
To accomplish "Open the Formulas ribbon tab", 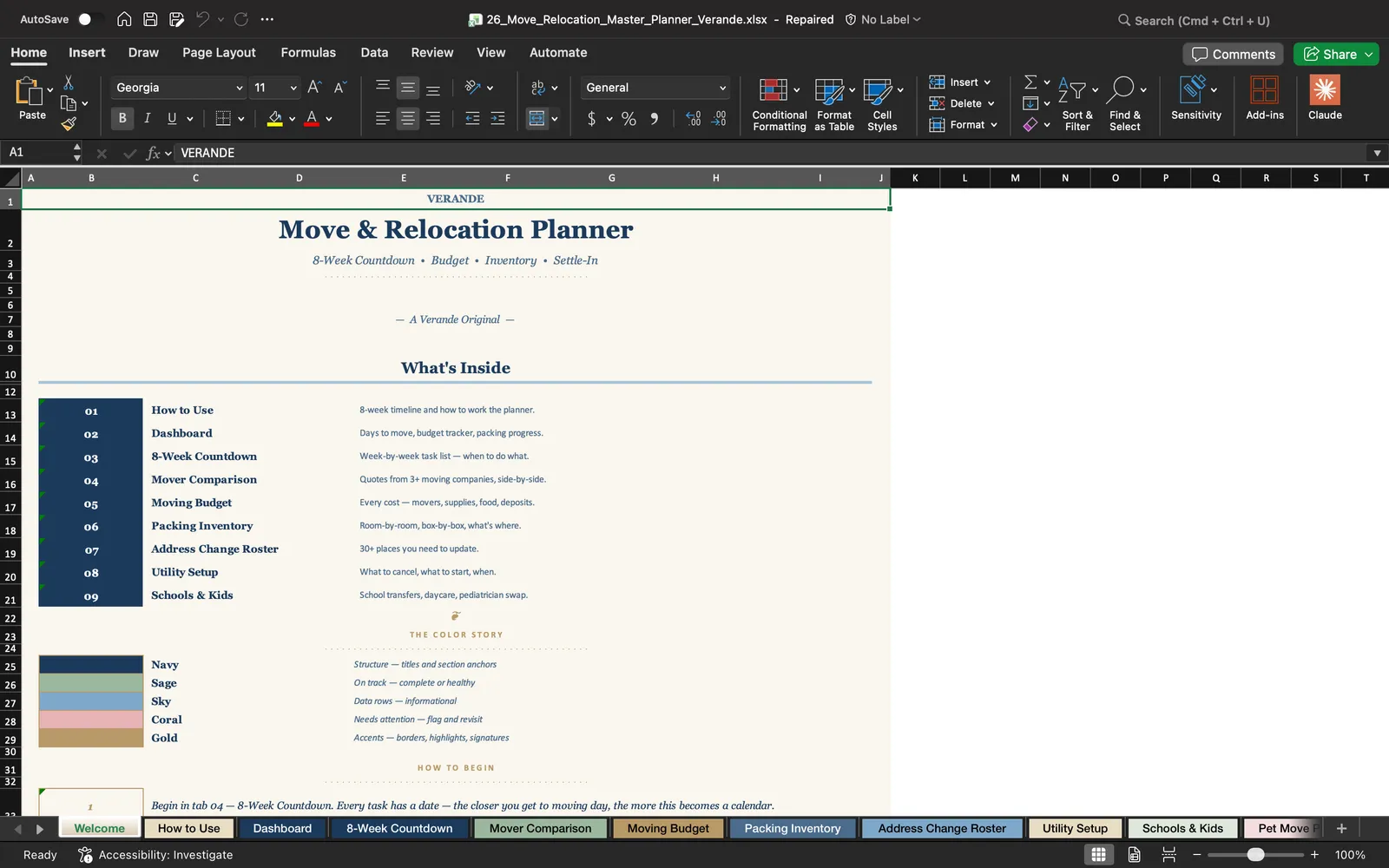I will (x=308, y=52).
